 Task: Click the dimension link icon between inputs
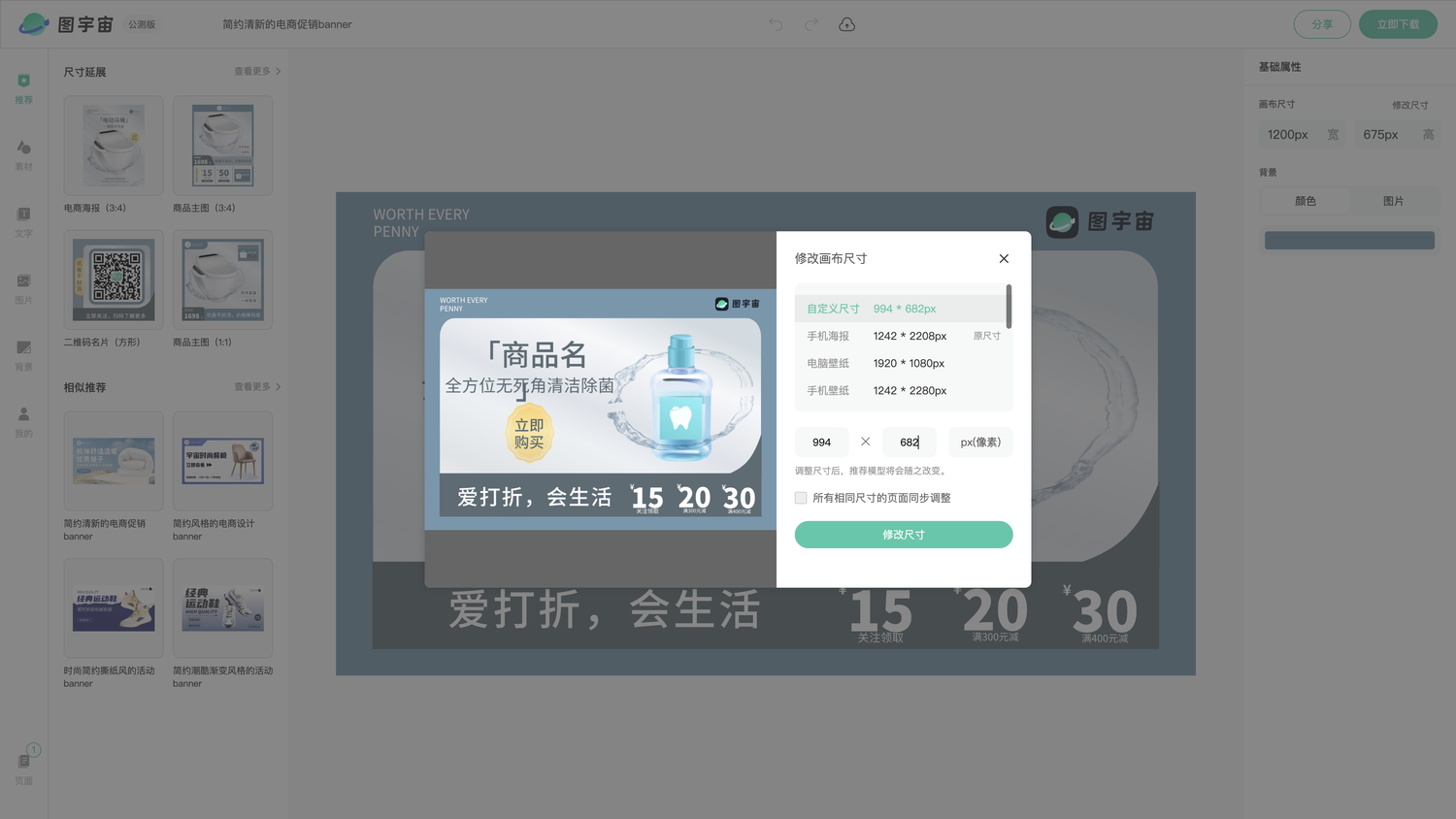pos(865,442)
